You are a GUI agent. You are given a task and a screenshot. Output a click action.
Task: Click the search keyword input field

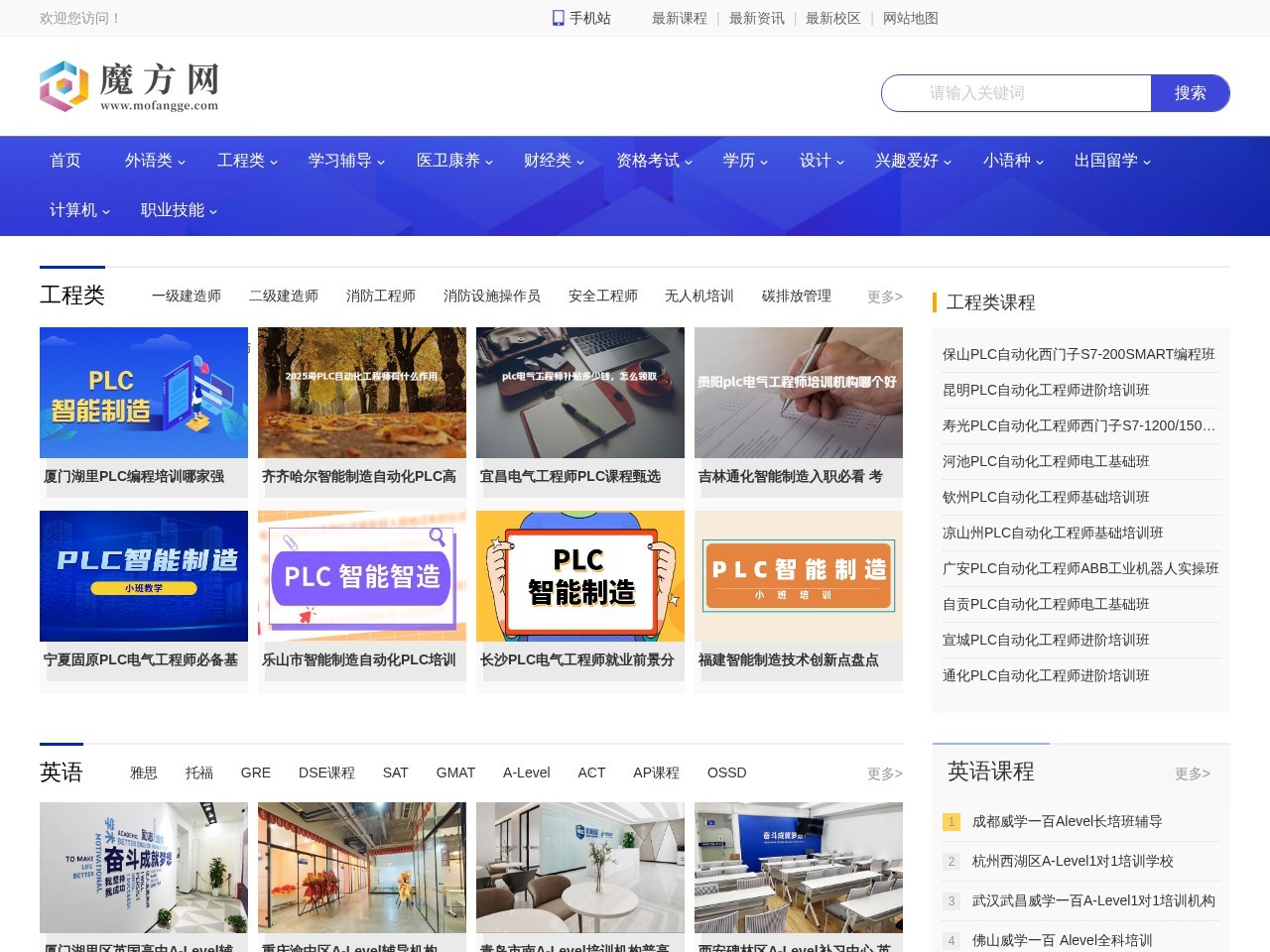(x=1016, y=93)
